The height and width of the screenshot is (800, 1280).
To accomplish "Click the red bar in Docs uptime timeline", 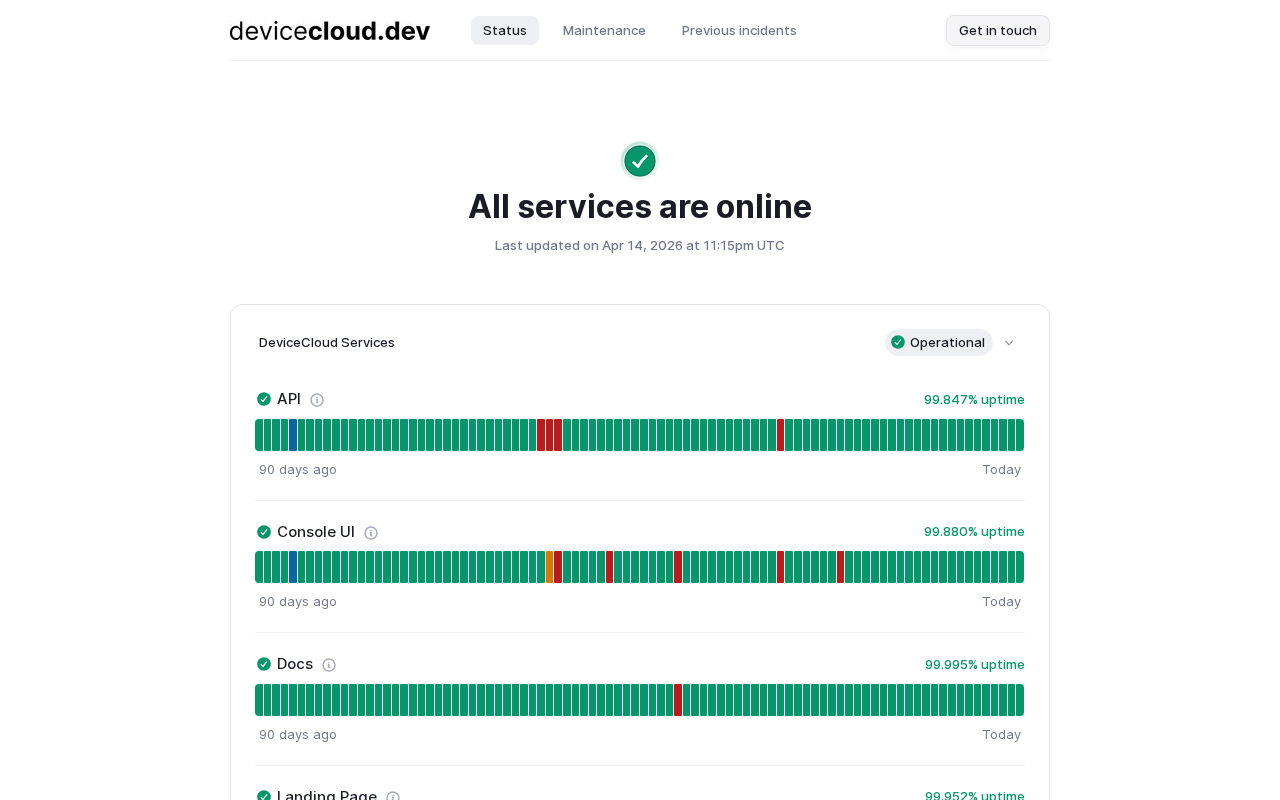I will [x=678, y=700].
